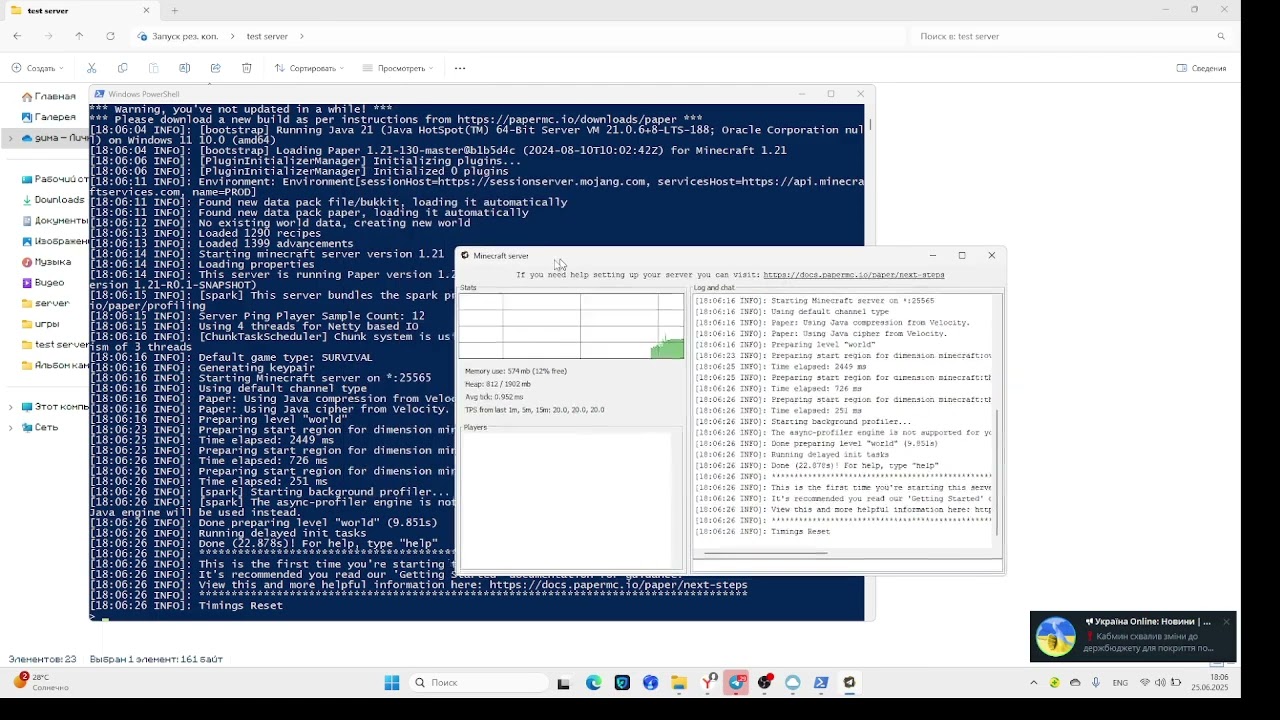Viewport: 1280px width, 720px height.
Task: Select 'Галерея' in navigation pane
Action: 48,117
